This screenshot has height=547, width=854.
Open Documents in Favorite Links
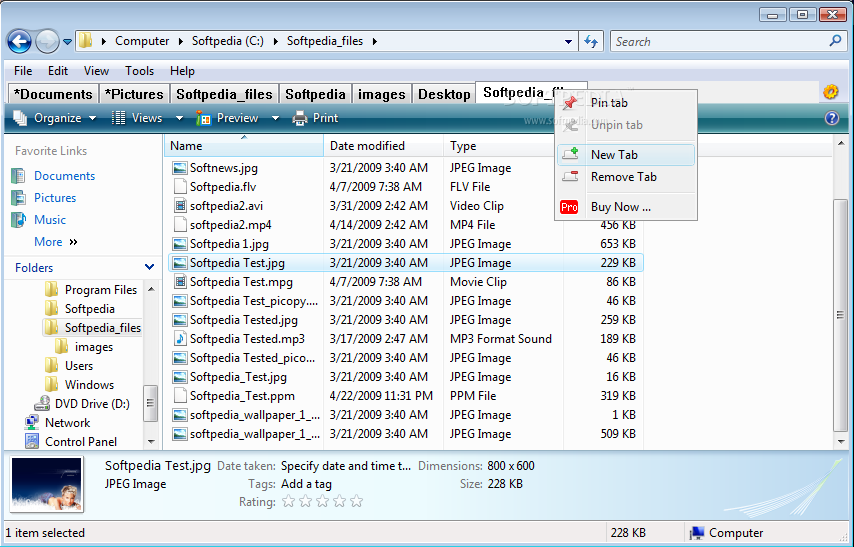tap(64, 176)
